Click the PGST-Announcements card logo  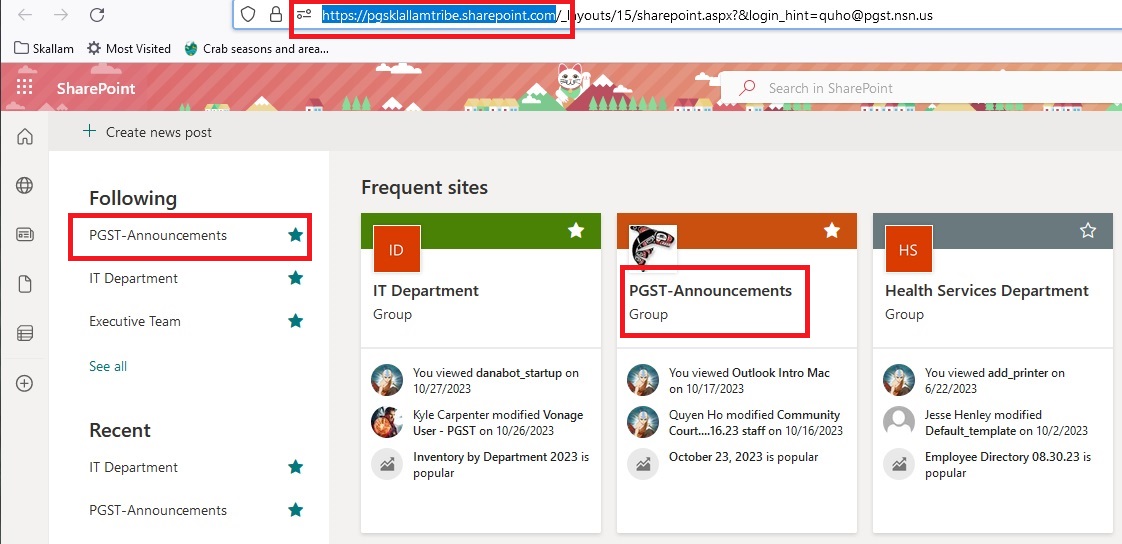tap(652, 248)
